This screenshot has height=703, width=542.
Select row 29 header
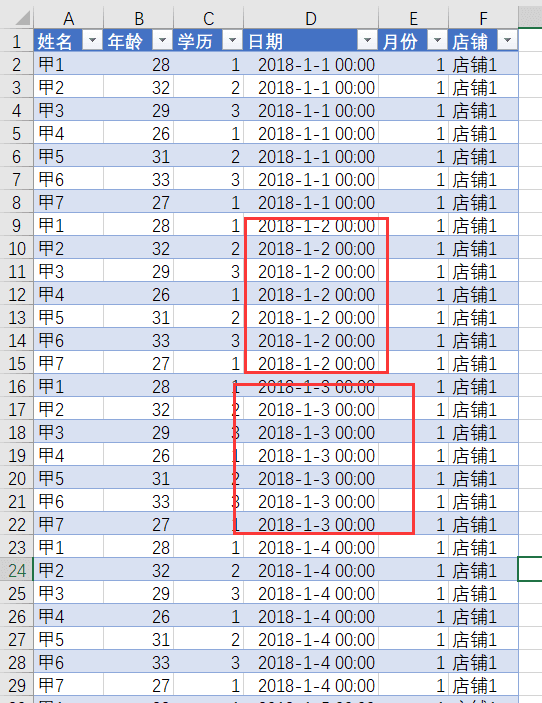click(17, 685)
